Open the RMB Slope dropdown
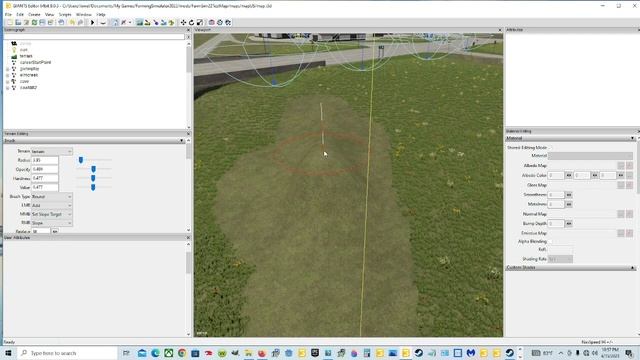The width and height of the screenshot is (640, 360). click(52, 223)
